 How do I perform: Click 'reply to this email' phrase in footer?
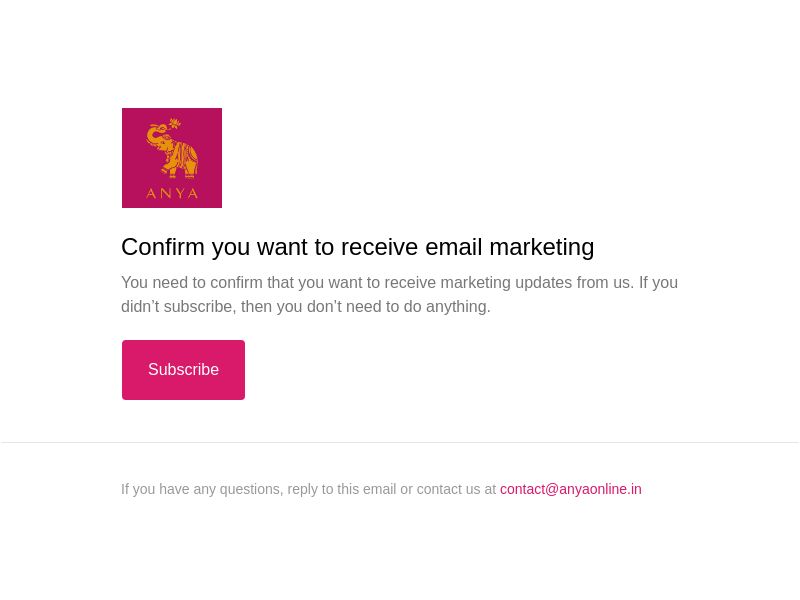(x=341, y=489)
